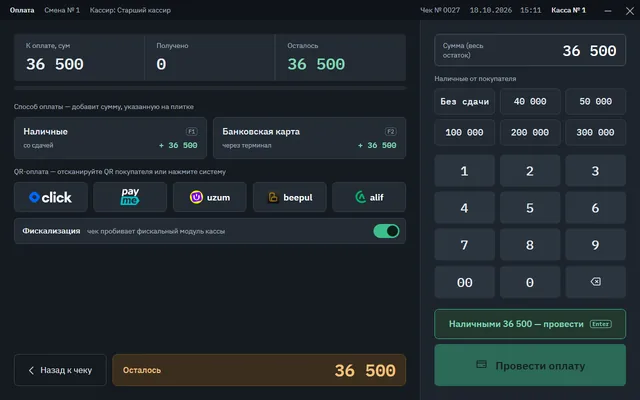
Task: Tap keypad digit 1
Action: point(464,171)
